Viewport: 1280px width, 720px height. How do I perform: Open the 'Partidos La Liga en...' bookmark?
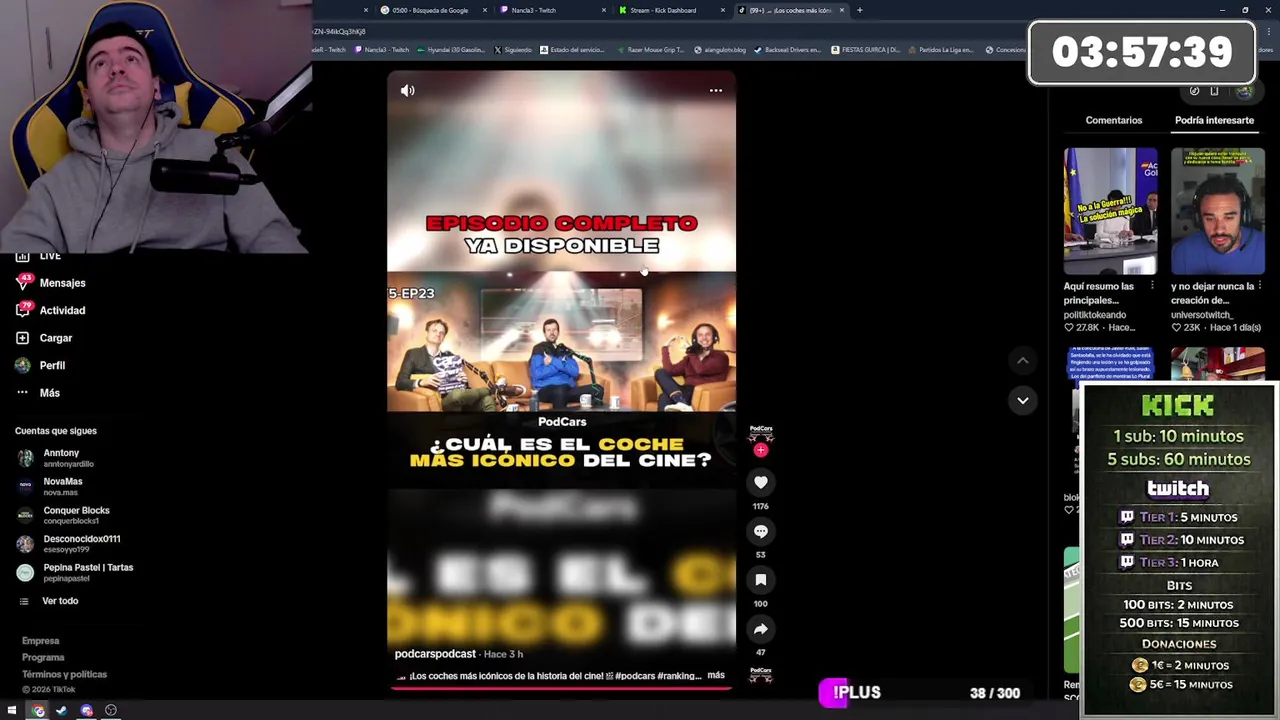point(940,49)
